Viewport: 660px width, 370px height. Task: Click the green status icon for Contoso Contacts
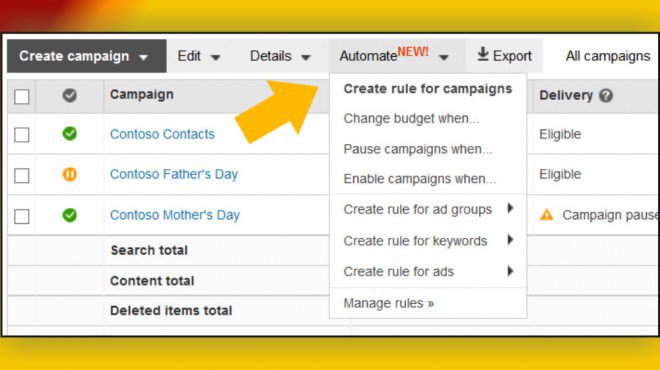pyautogui.click(x=69, y=134)
